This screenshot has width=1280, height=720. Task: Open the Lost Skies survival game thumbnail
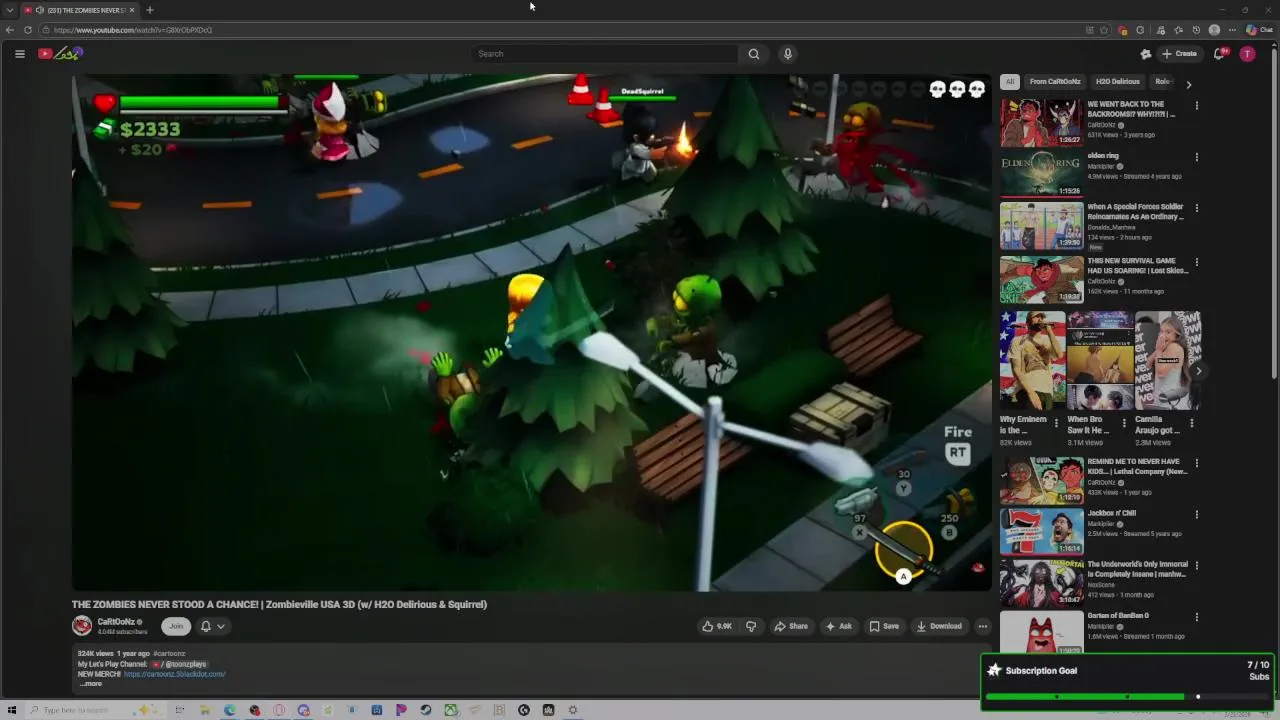(1041, 279)
